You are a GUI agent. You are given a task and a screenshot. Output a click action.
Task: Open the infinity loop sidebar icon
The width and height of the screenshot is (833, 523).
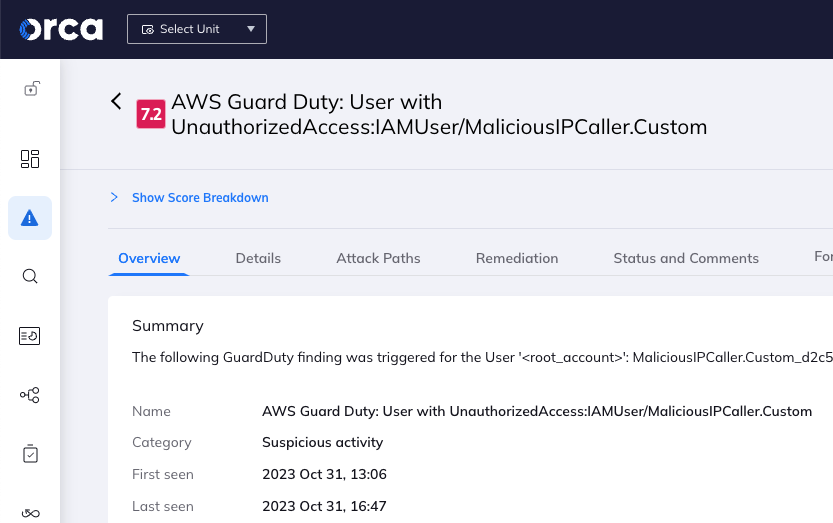[x=30, y=513]
